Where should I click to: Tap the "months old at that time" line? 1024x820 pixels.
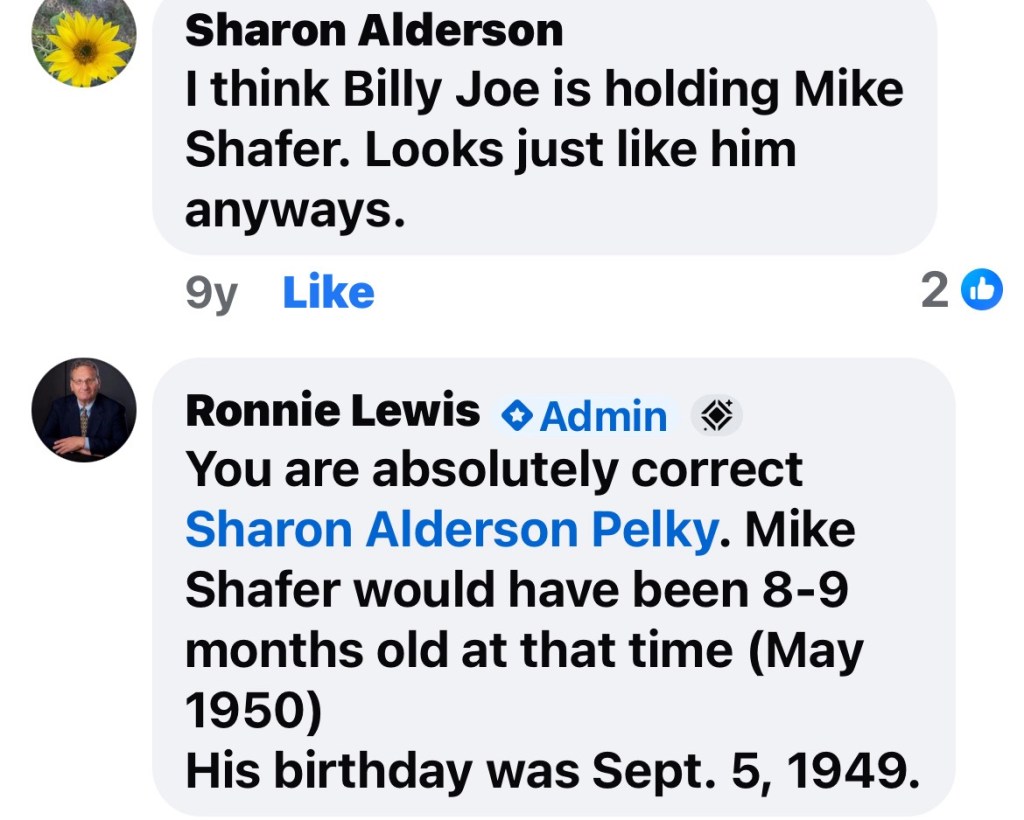point(524,651)
